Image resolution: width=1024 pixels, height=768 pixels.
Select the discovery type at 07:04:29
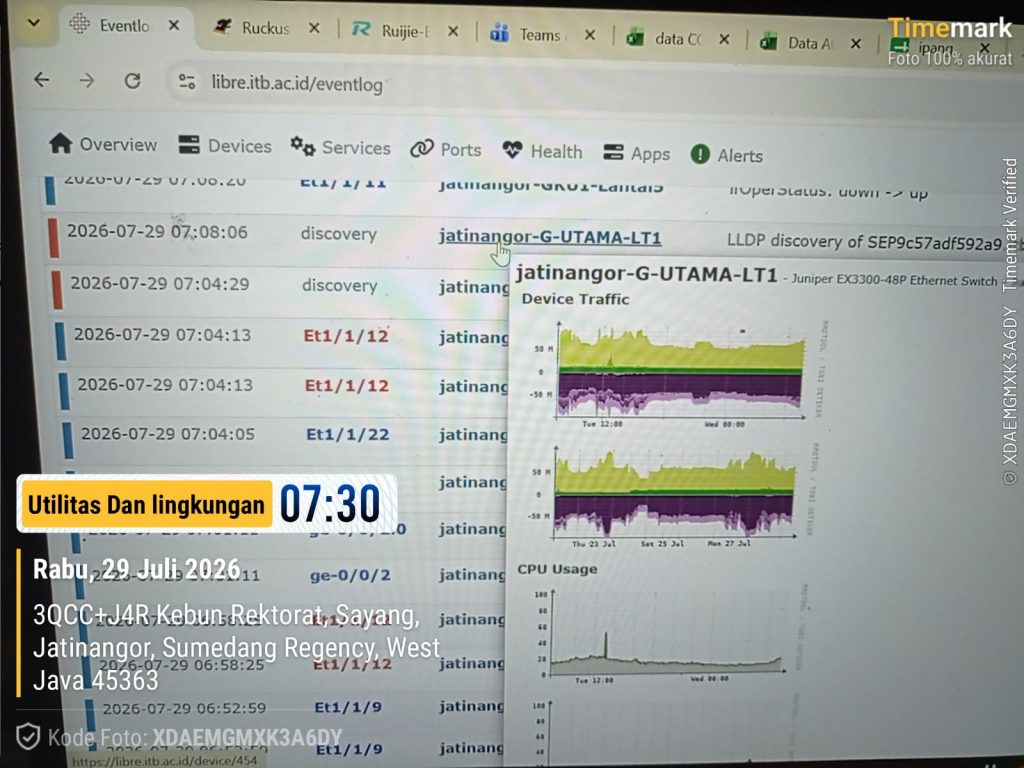(340, 285)
